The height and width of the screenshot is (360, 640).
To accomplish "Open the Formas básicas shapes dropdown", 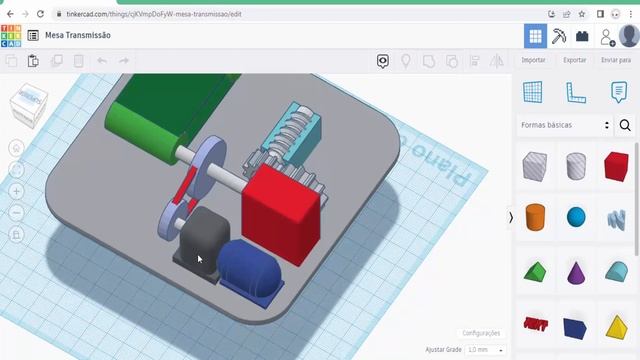I will (565, 125).
